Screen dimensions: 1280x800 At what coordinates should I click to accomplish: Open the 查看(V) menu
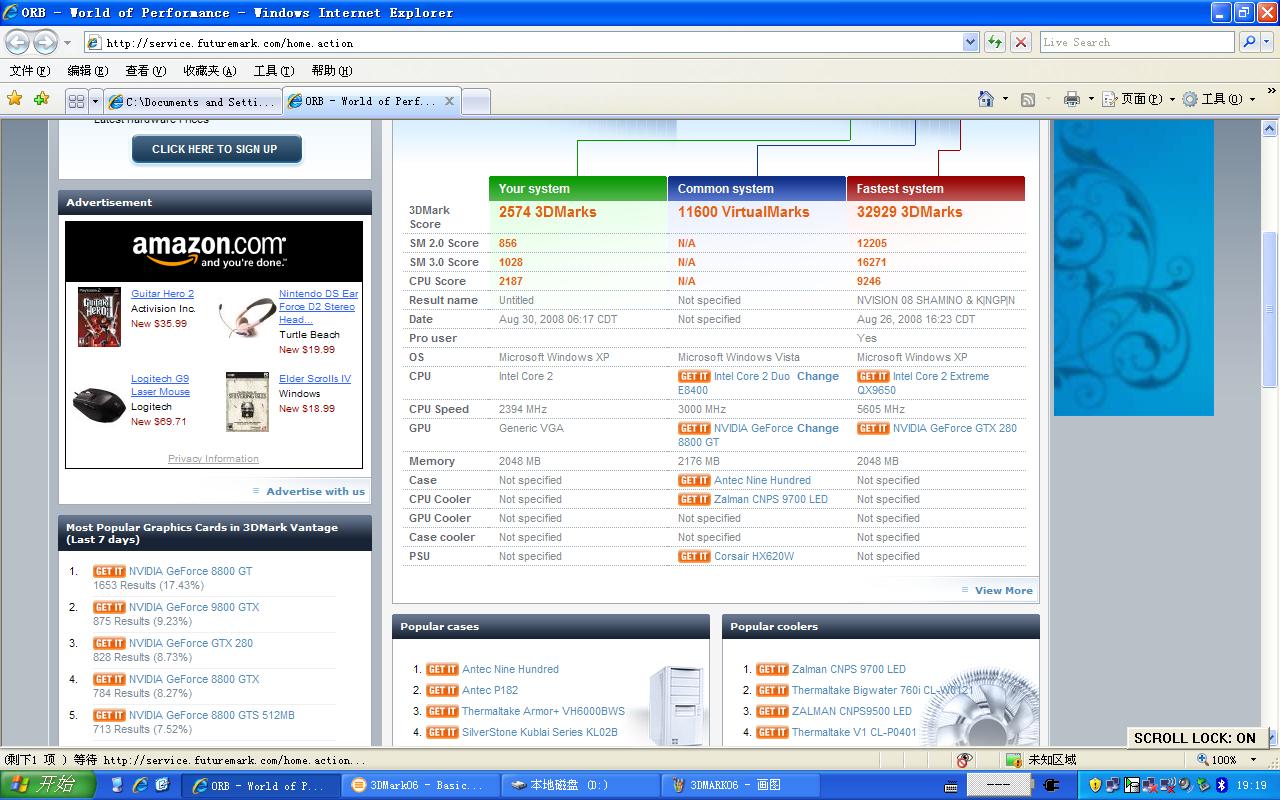pos(145,71)
